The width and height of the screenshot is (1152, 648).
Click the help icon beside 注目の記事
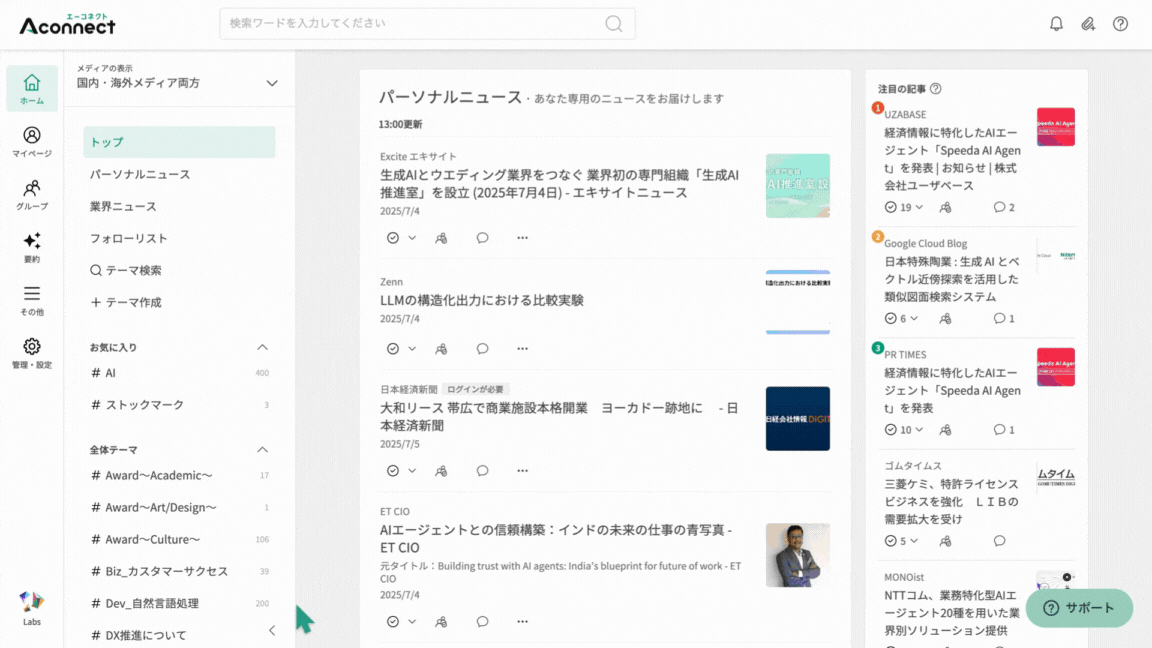tap(935, 89)
